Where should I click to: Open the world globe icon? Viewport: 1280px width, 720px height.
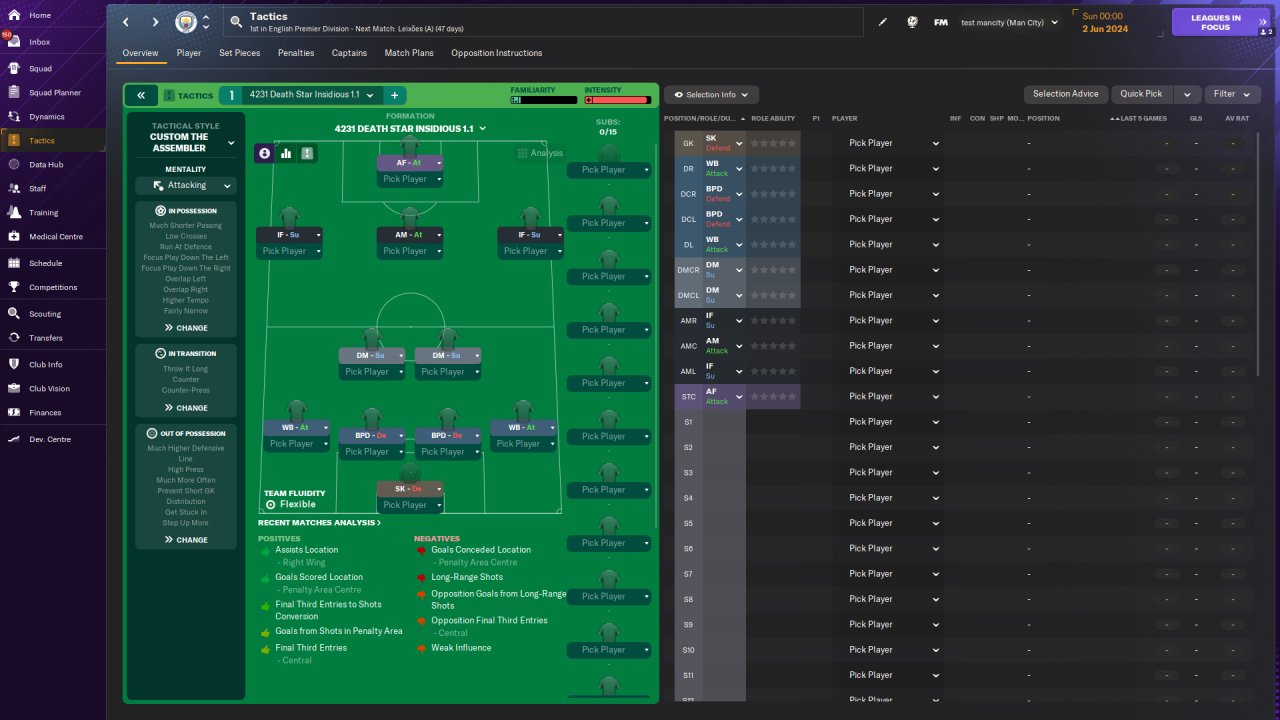pyautogui.click(x=912, y=21)
